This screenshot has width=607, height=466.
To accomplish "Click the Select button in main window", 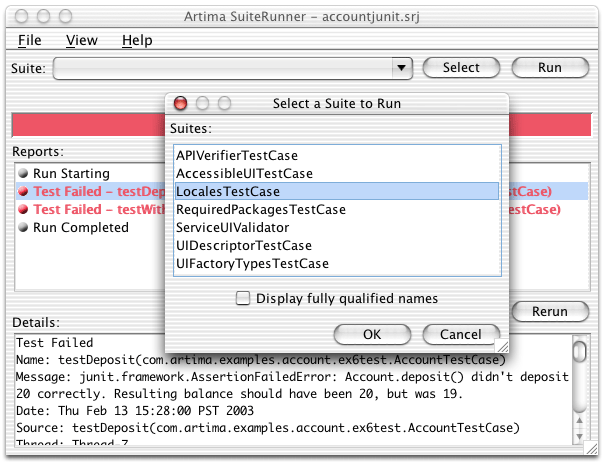I will [x=461, y=68].
